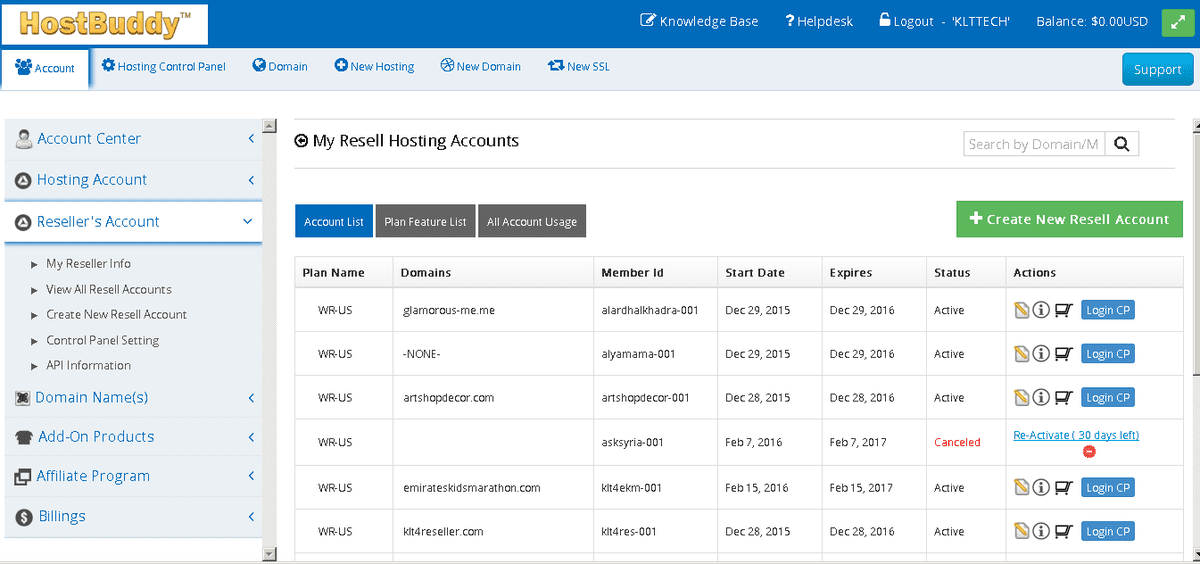Click edit icon in alyamama-001 row
Image resolution: width=1200 pixels, height=564 pixels.
pos(1021,354)
